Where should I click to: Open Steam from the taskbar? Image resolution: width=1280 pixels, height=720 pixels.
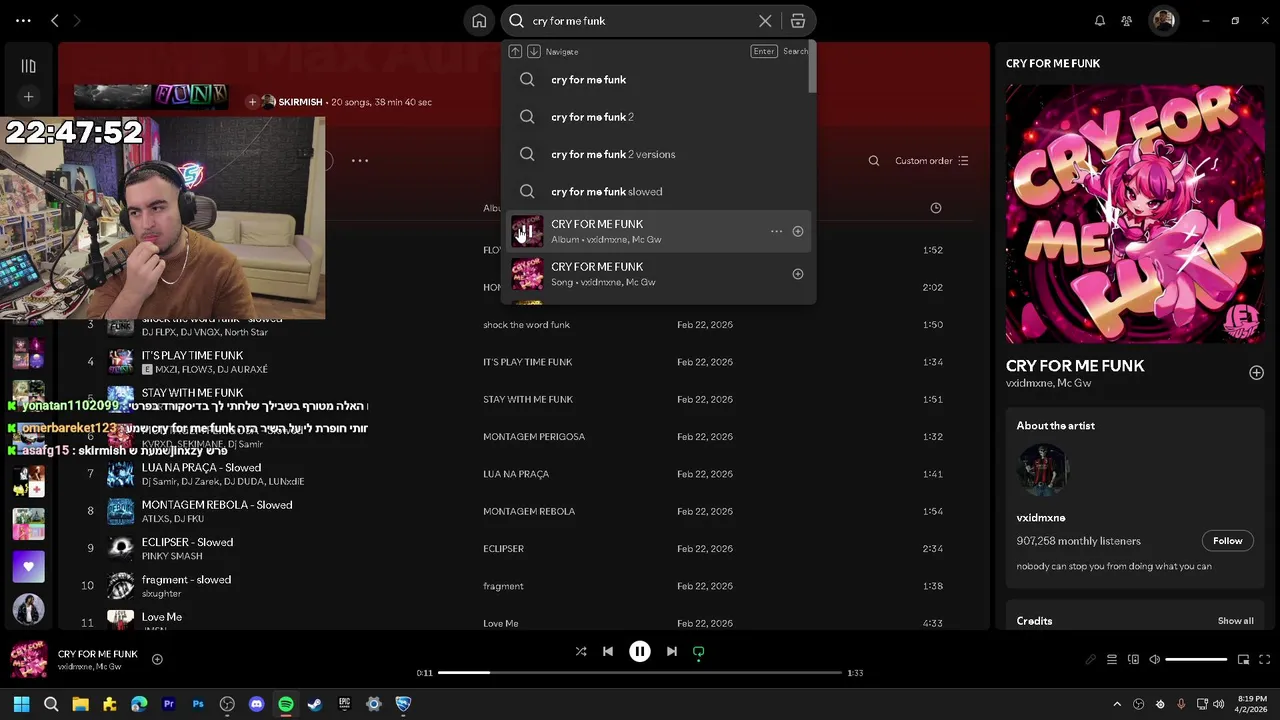tap(315, 704)
